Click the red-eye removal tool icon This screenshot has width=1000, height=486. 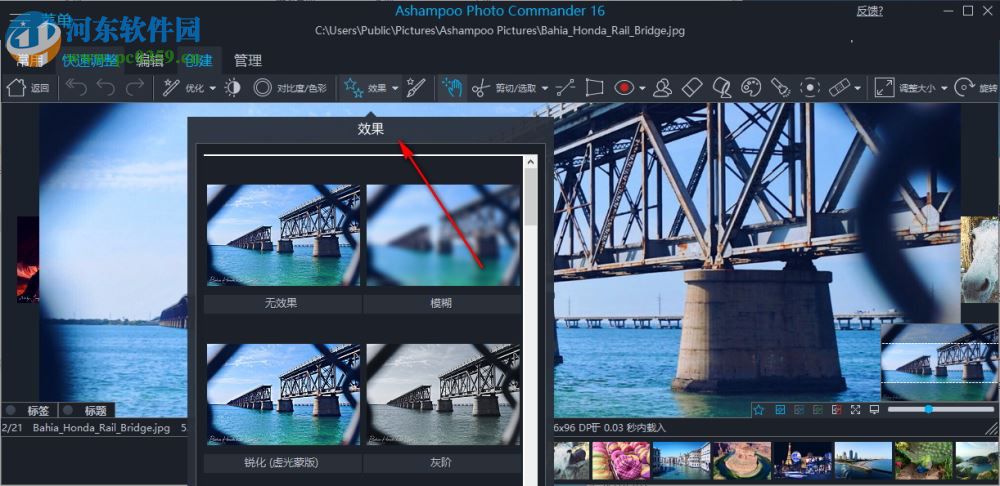pyautogui.click(x=624, y=88)
